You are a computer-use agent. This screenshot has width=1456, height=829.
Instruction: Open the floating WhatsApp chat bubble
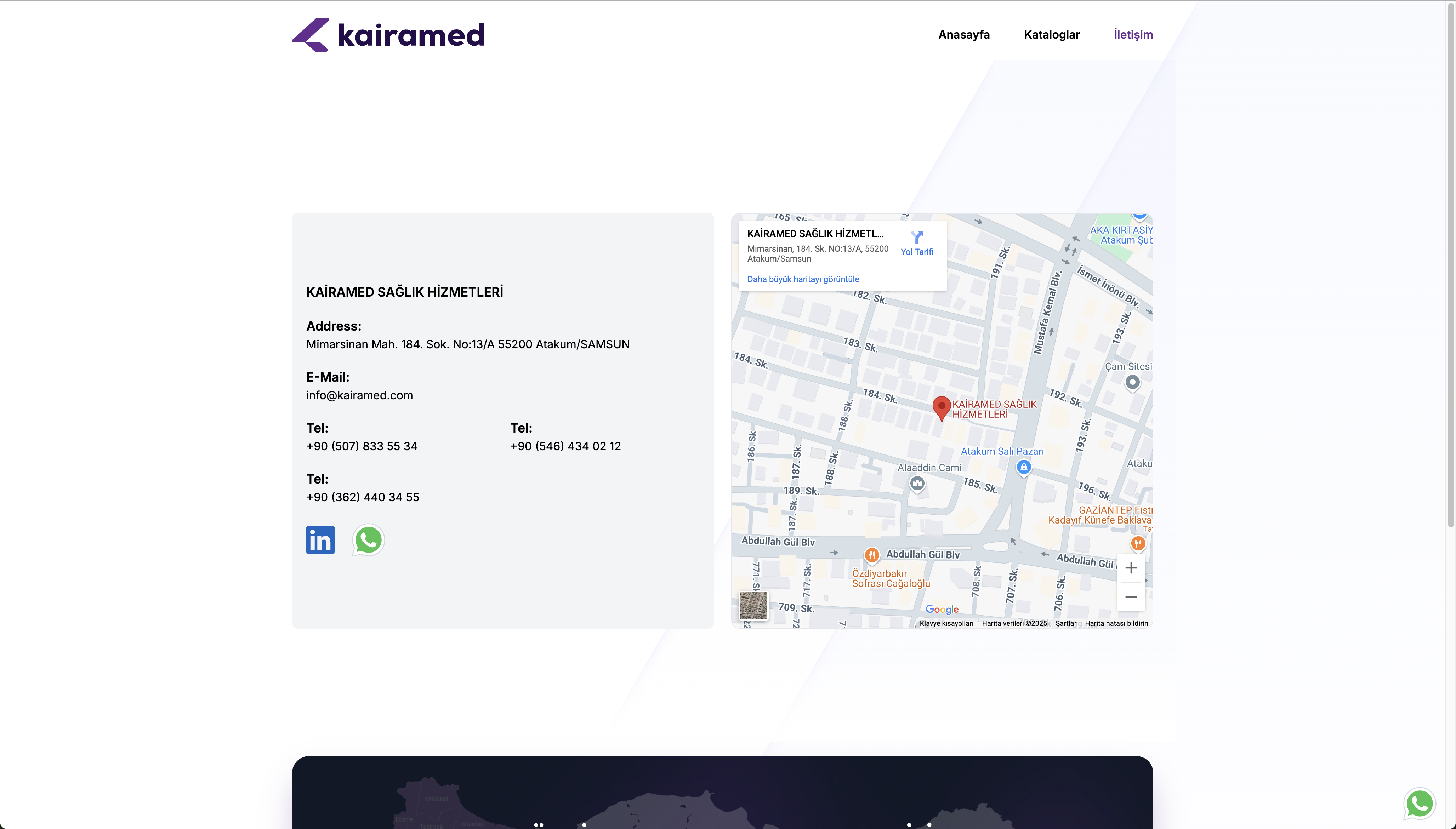(x=1419, y=804)
